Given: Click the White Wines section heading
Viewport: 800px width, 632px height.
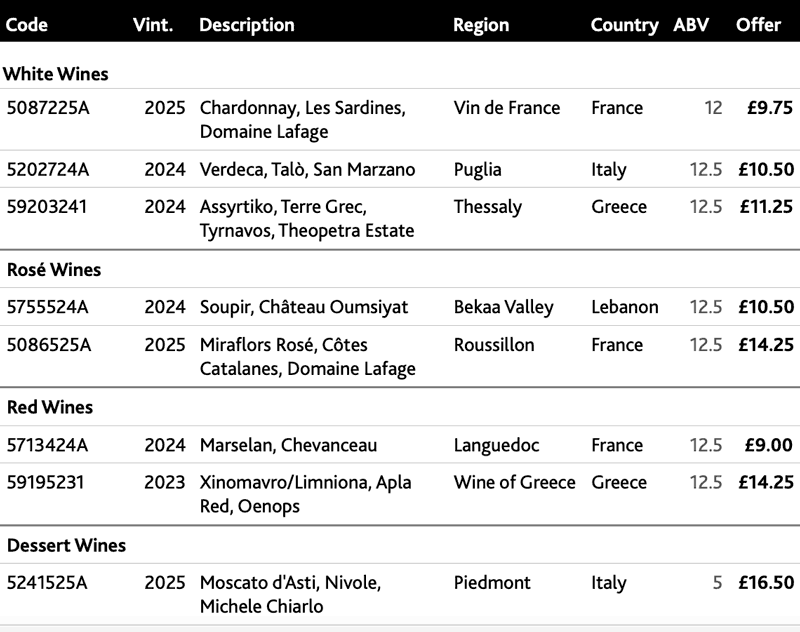Looking at the screenshot, I should tap(56, 74).
